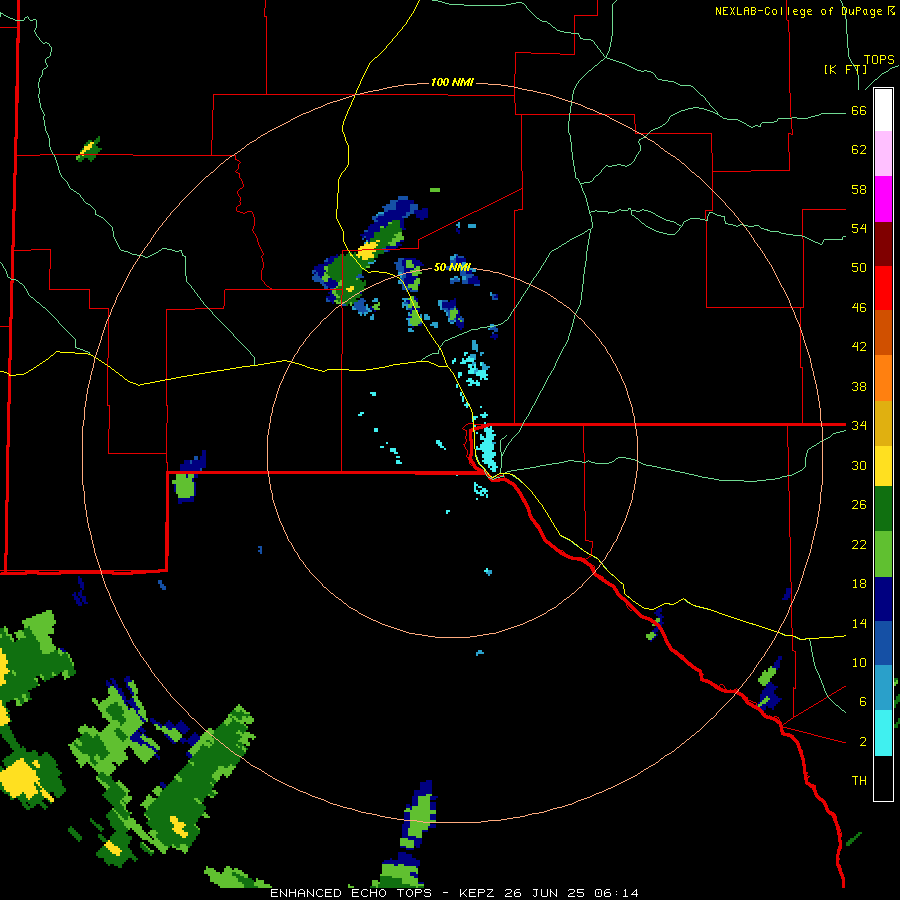This screenshot has width=900, height=900.
Task: Pick the magenta swatch in the legend
Action: pos(883,199)
